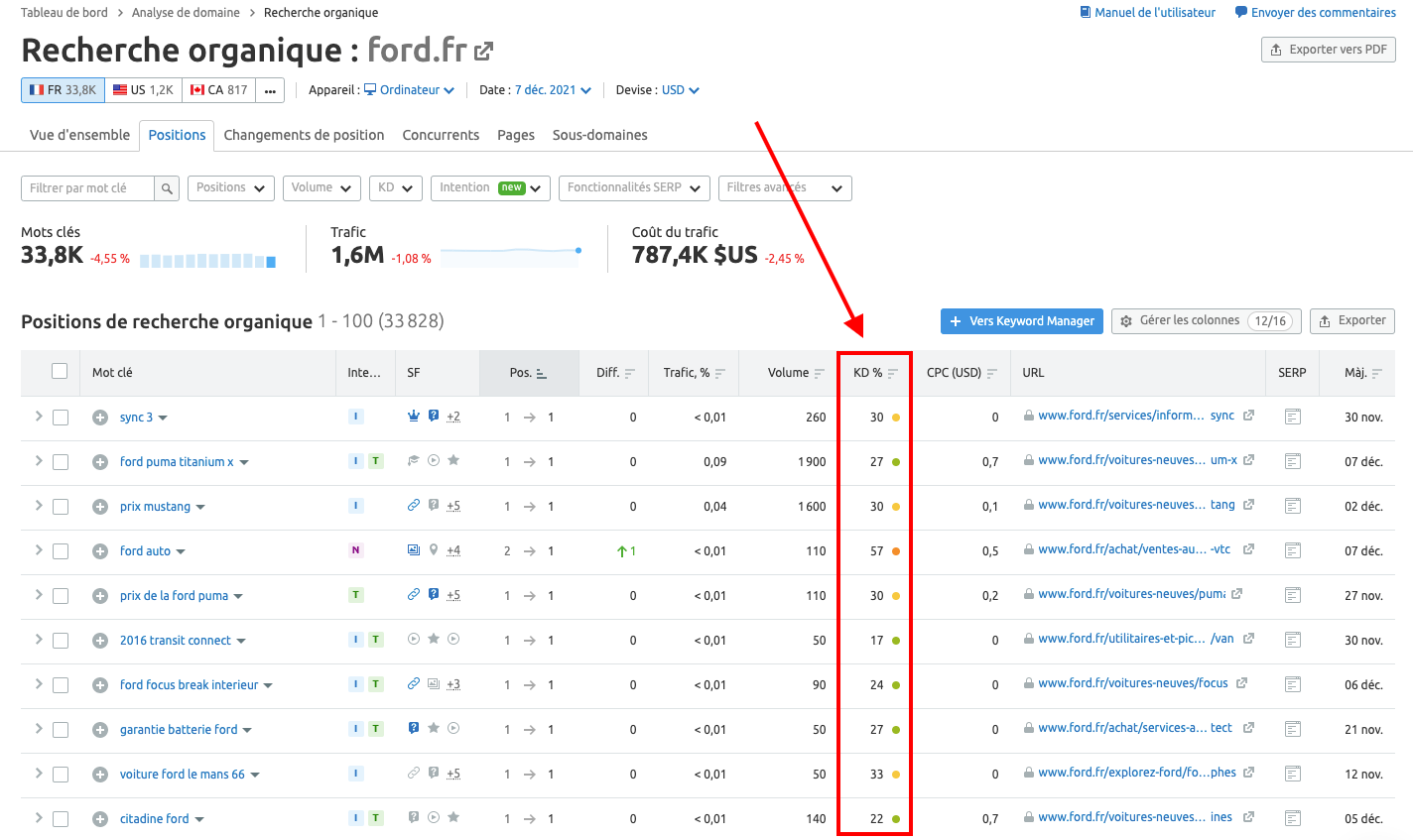Add 'ford focus break interieur' with plus icon
The width and height of the screenshot is (1413, 840).
coord(100,685)
